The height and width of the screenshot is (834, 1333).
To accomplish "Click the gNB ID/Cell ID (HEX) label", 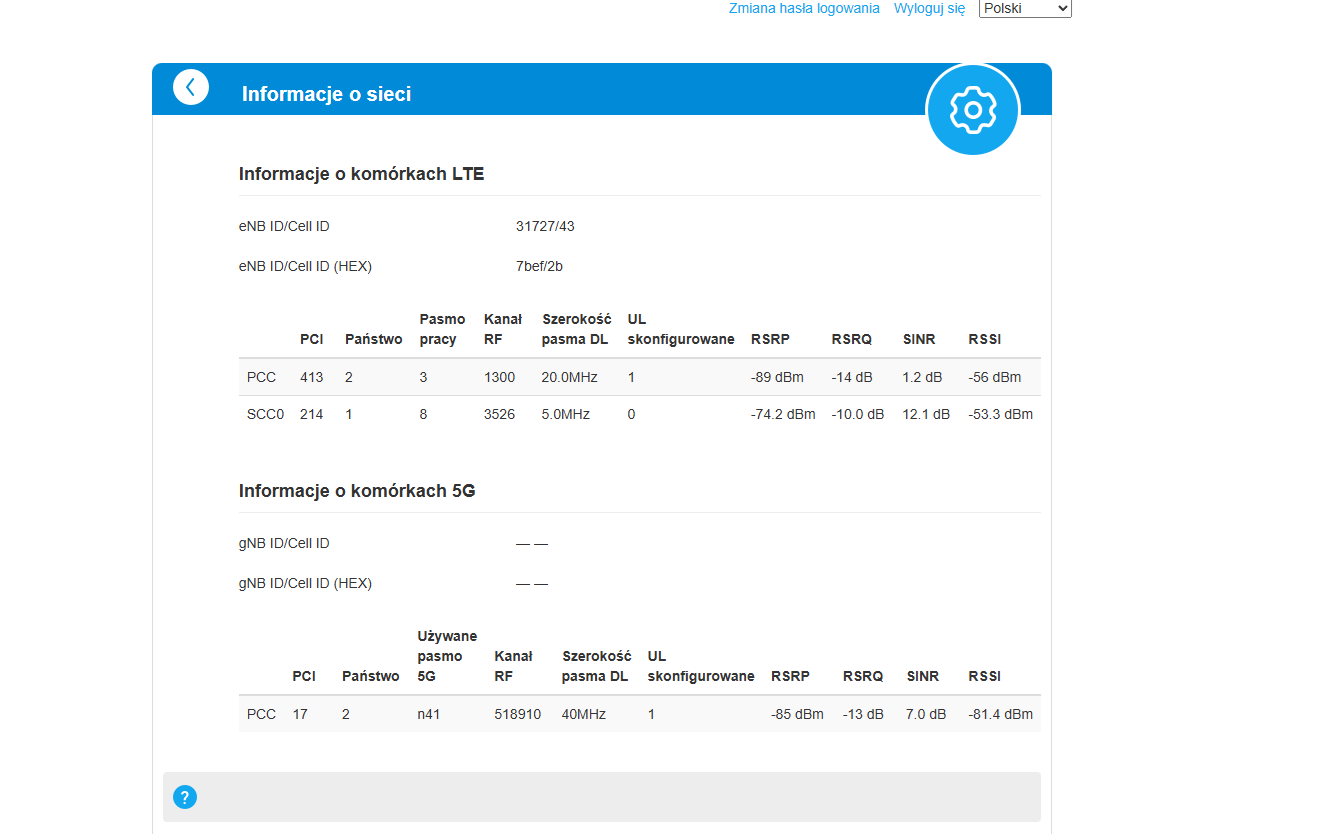I will [x=305, y=583].
